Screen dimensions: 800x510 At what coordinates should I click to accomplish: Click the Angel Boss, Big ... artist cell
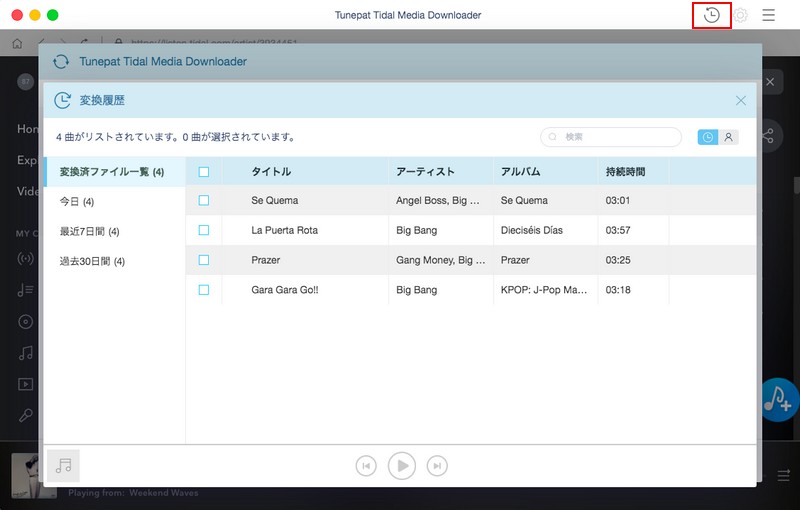pos(438,200)
